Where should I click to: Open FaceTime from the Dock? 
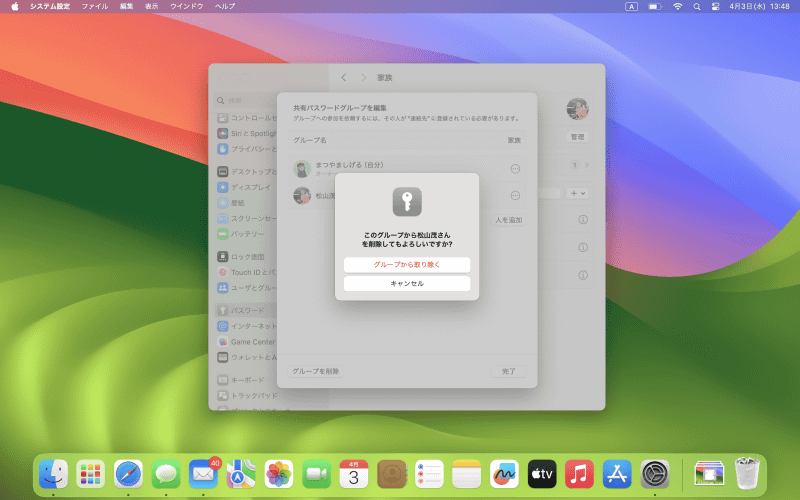(316, 474)
